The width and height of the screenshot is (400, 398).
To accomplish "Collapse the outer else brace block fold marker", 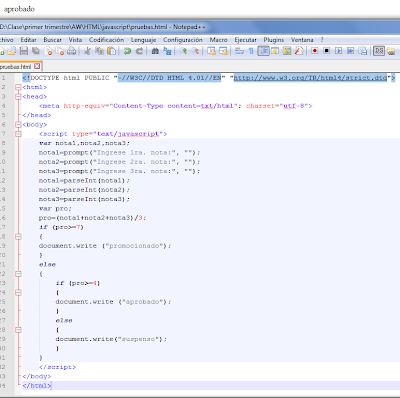I will (18, 274).
